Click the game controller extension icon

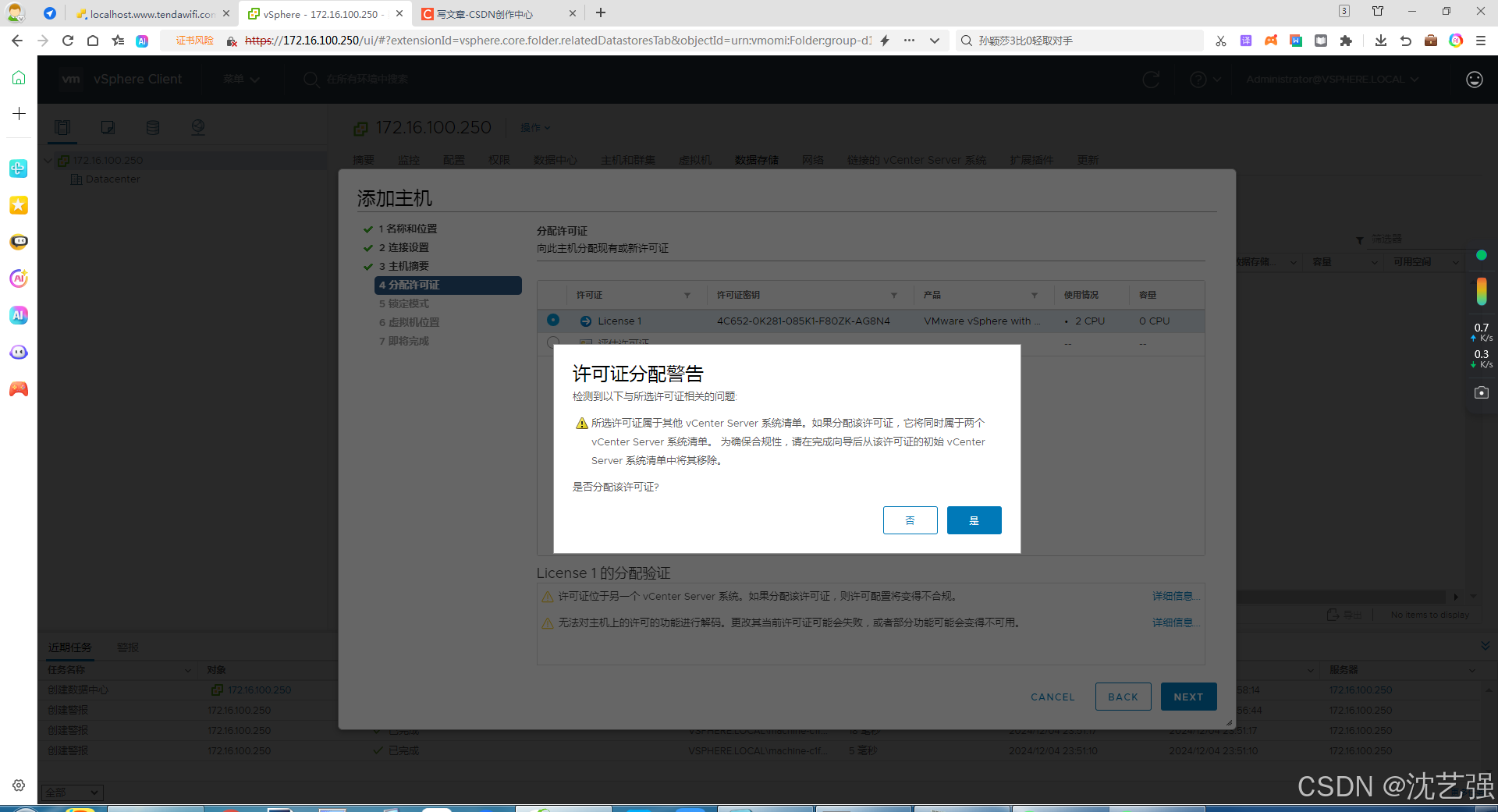coord(1271,41)
